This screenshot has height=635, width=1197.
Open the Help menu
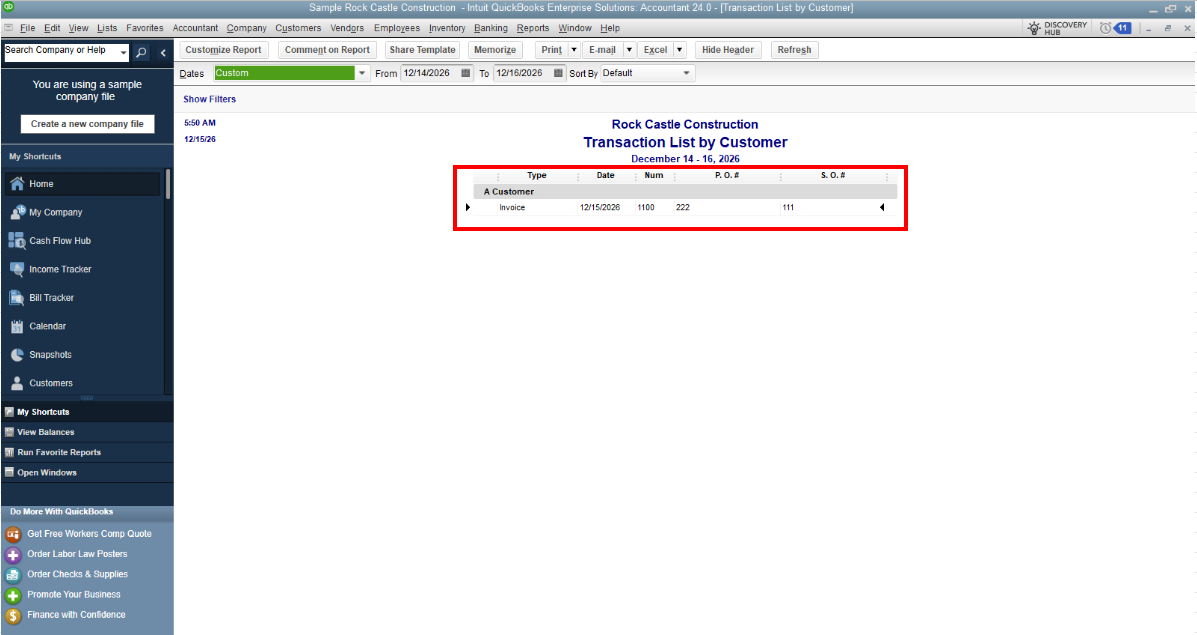coord(610,28)
